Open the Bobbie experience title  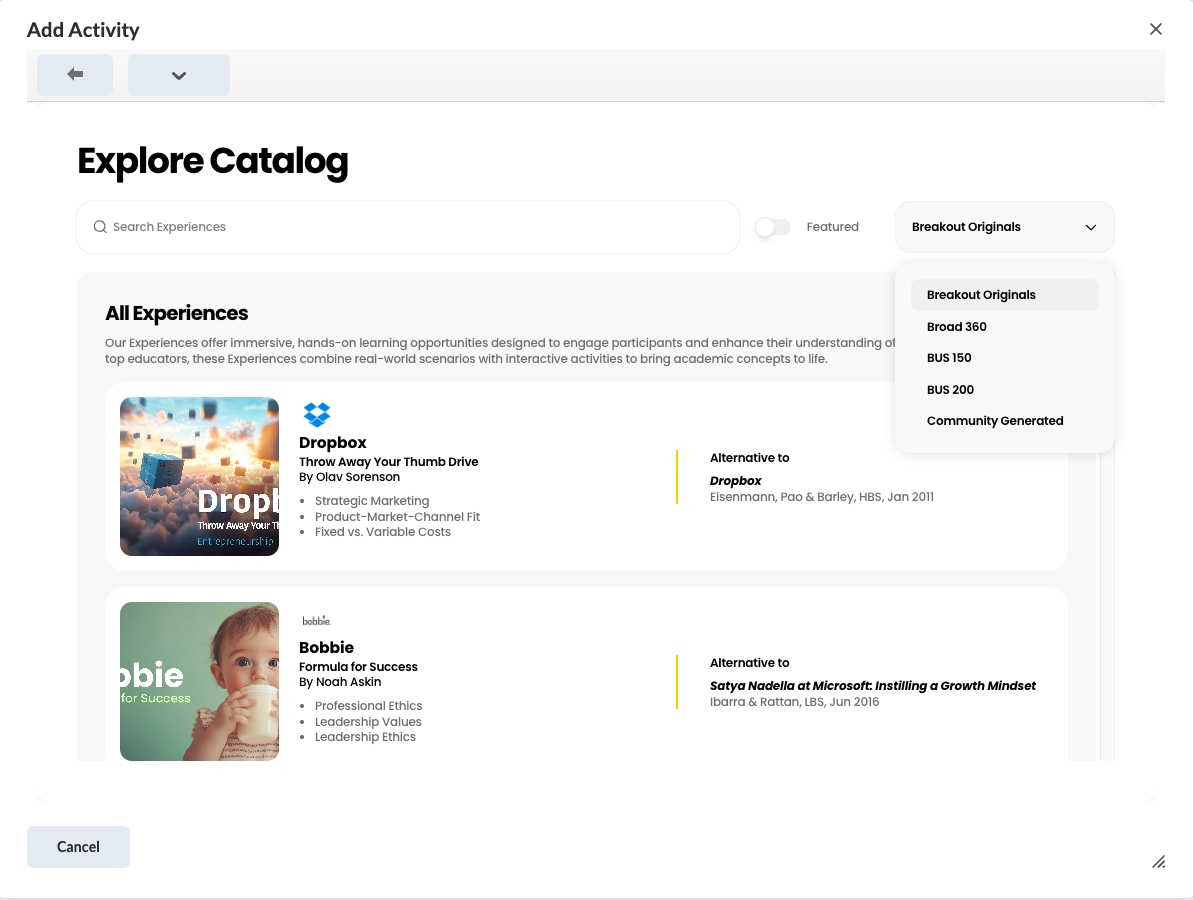(326, 647)
